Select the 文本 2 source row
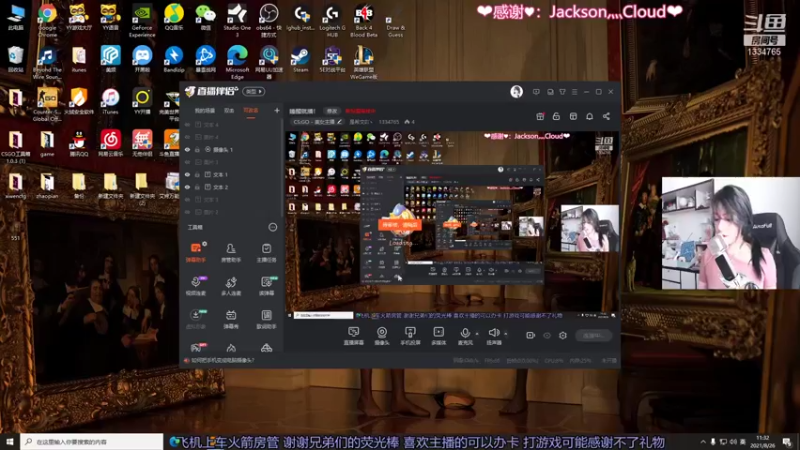The width and height of the screenshot is (800, 450). click(231, 187)
